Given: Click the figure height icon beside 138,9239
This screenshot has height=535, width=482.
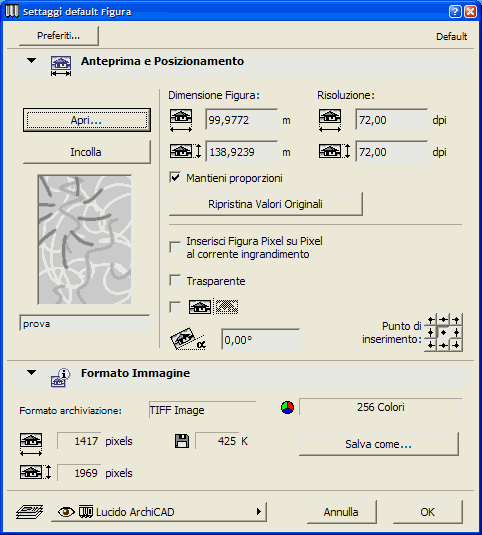Looking at the screenshot, I should point(186,151).
